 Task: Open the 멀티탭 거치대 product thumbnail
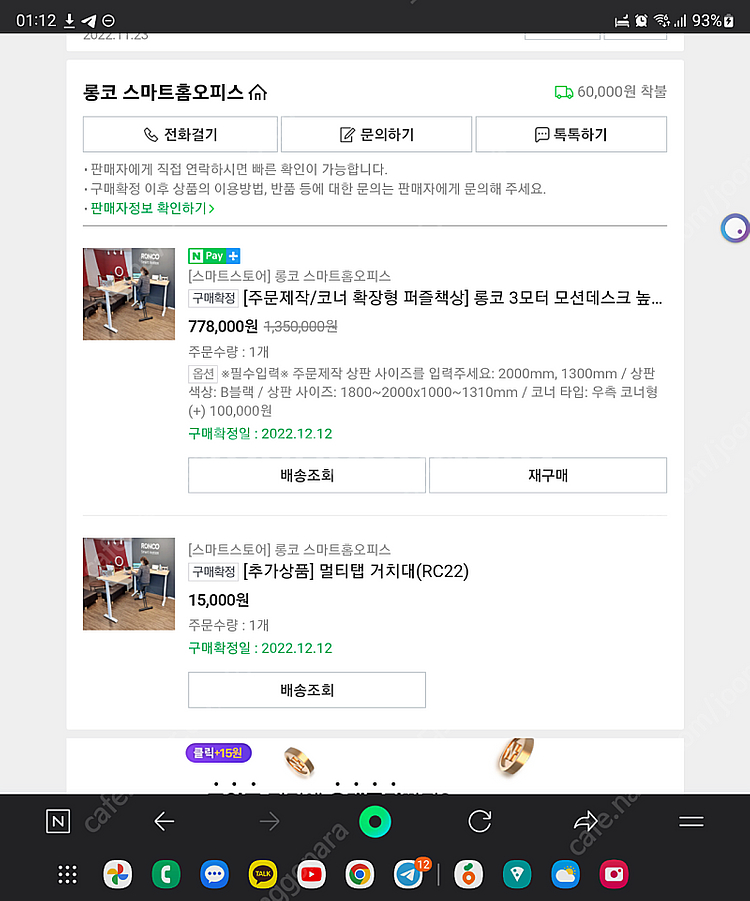click(x=129, y=584)
